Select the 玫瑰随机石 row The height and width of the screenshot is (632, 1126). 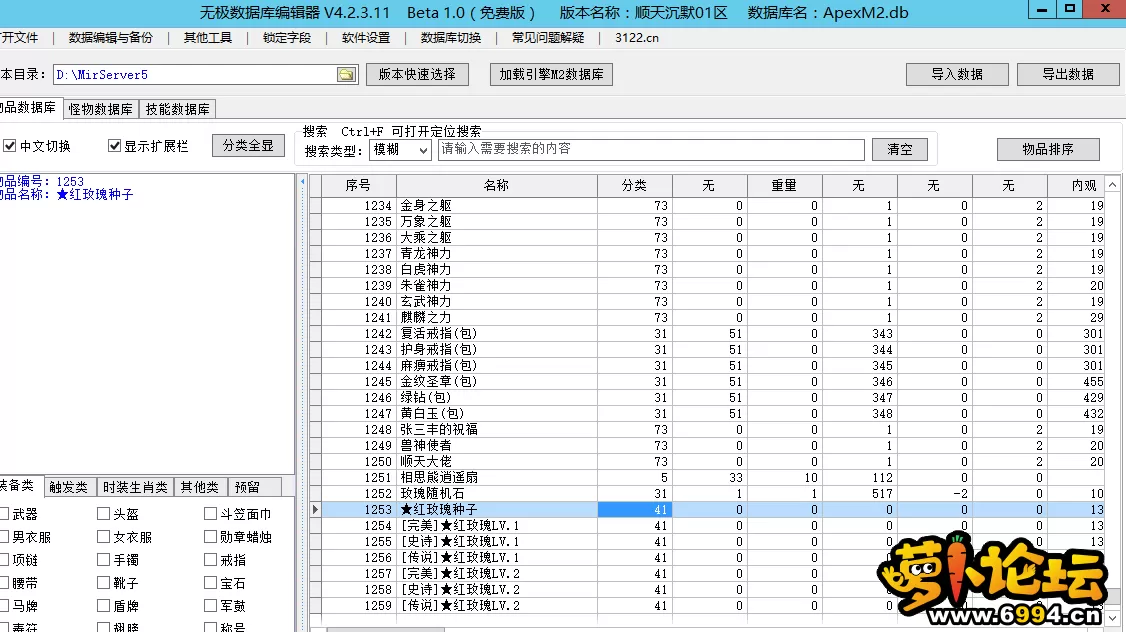[707, 493]
